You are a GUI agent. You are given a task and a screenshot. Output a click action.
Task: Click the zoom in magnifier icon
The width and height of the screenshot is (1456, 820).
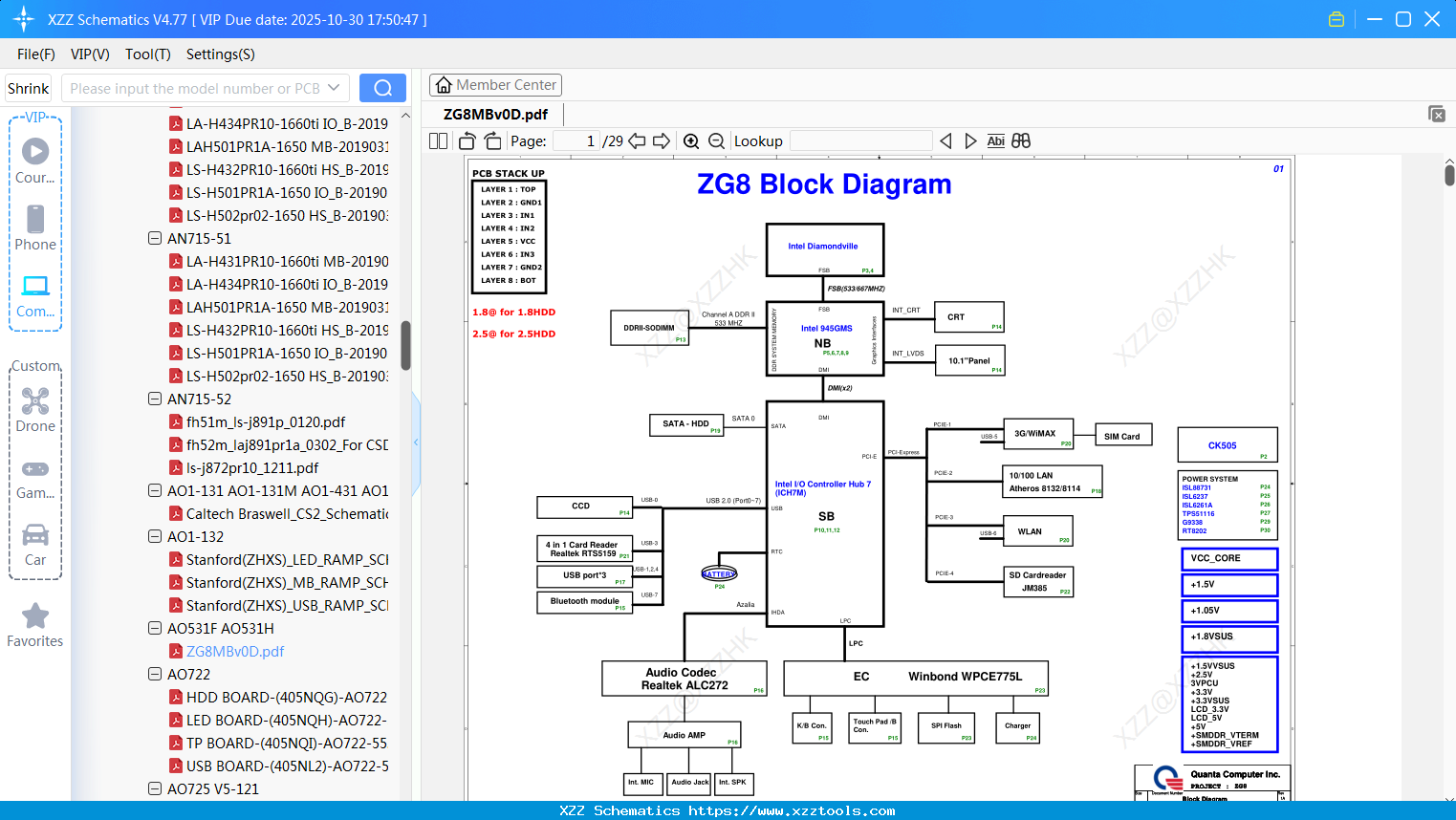tap(691, 141)
